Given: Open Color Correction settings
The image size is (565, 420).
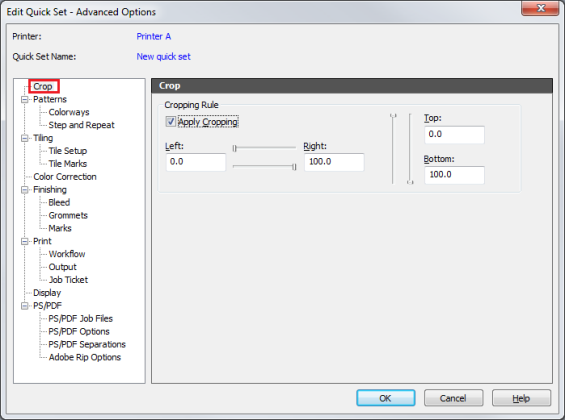Looking at the screenshot, I should [65, 177].
